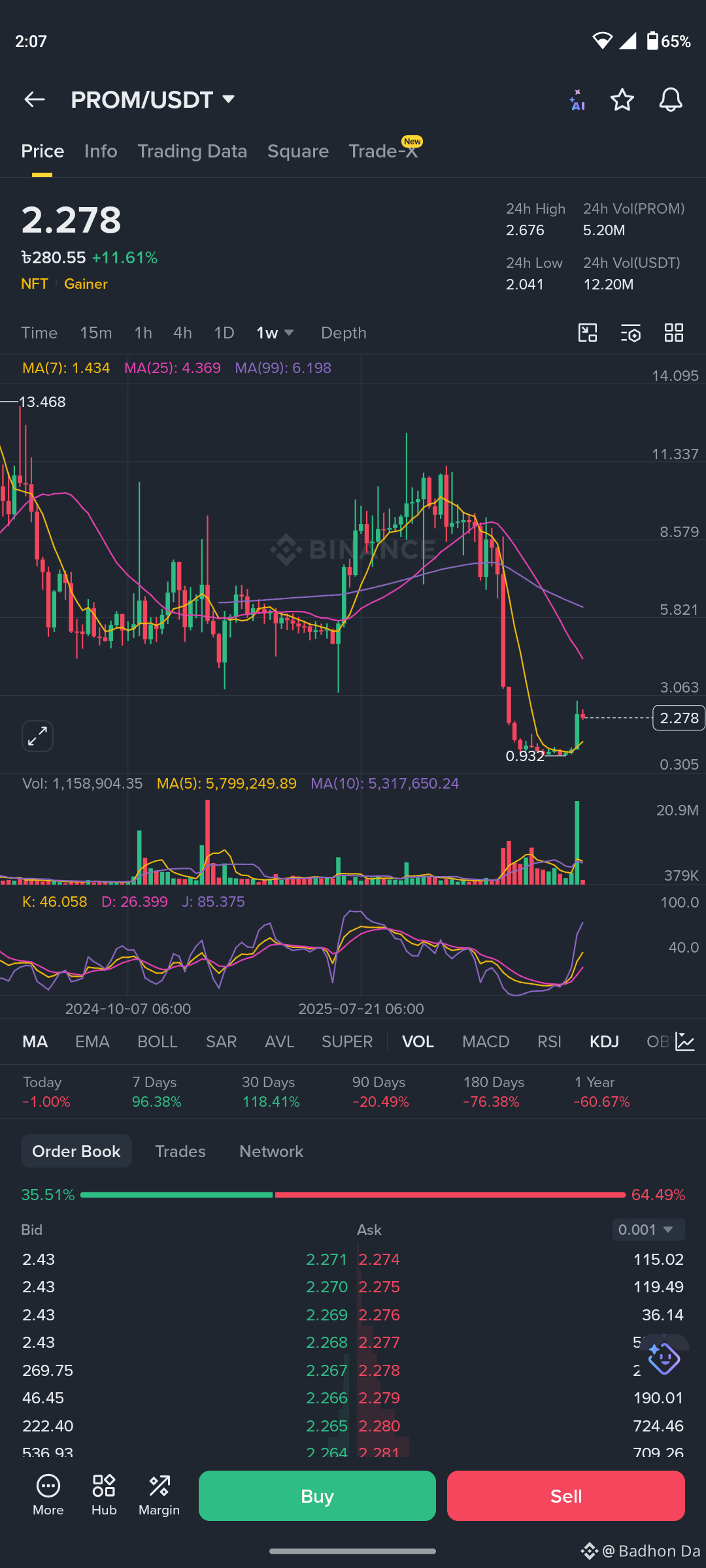Open the 1w interval dropdown
Image resolution: width=706 pixels, height=1568 pixels.
(275, 333)
